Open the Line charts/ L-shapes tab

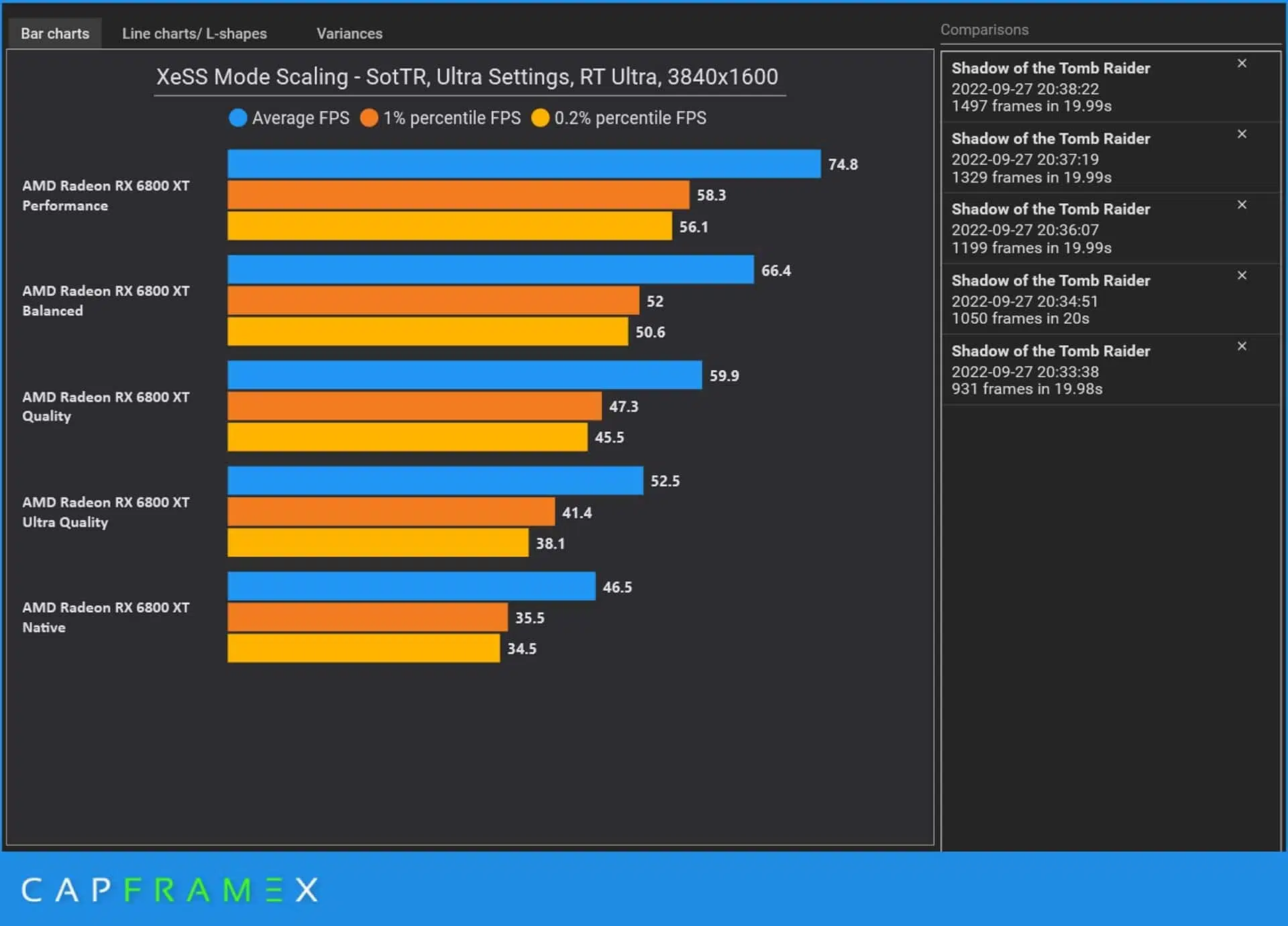[195, 34]
